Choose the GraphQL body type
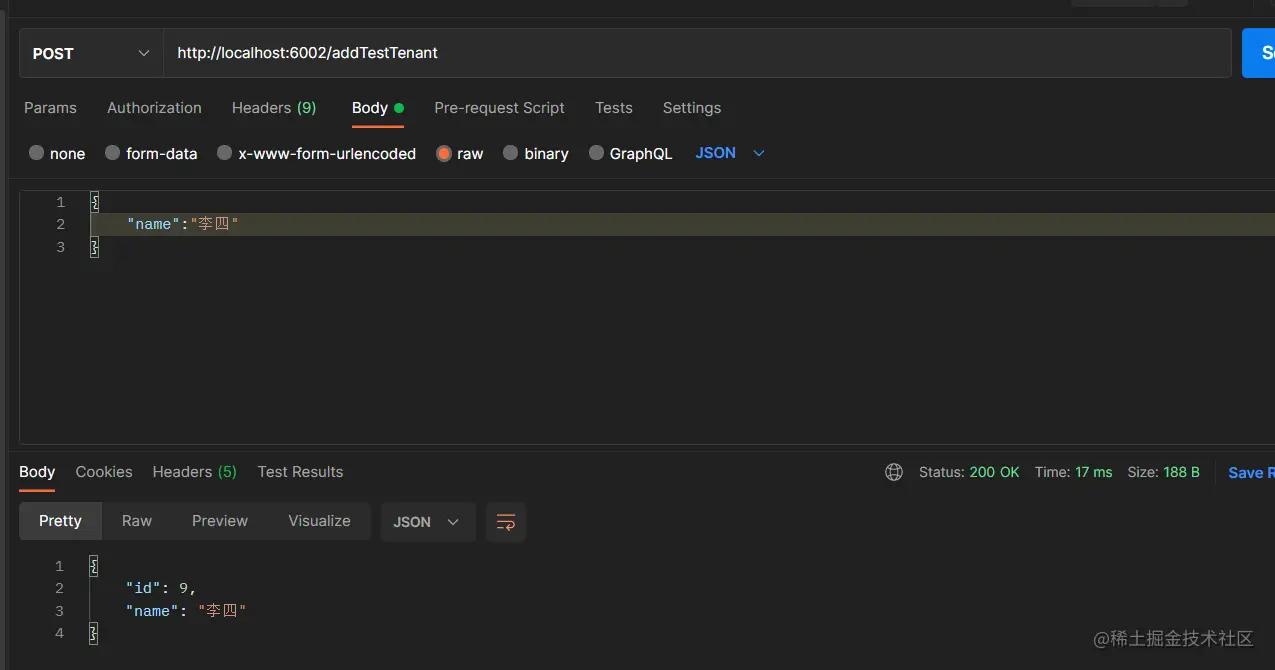This screenshot has height=670, width=1275. 631,153
